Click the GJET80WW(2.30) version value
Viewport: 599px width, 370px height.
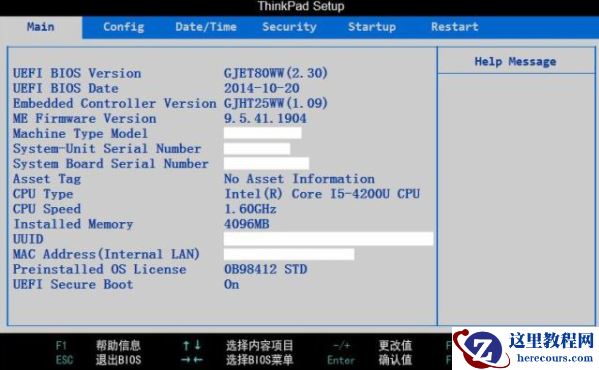point(276,73)
